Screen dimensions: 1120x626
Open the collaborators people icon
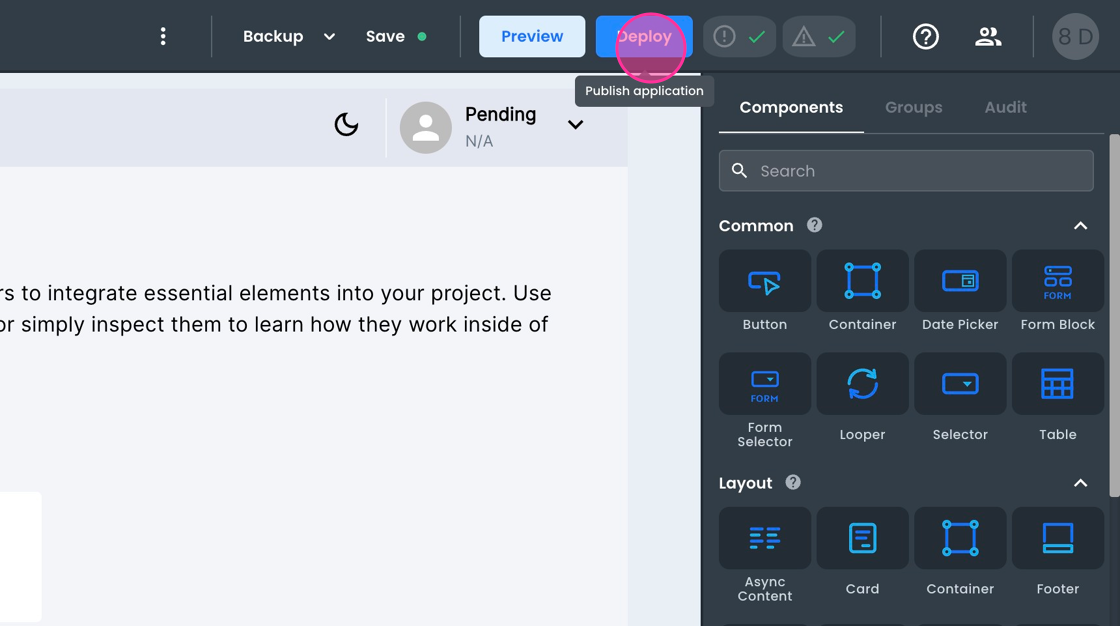[988, 37]
